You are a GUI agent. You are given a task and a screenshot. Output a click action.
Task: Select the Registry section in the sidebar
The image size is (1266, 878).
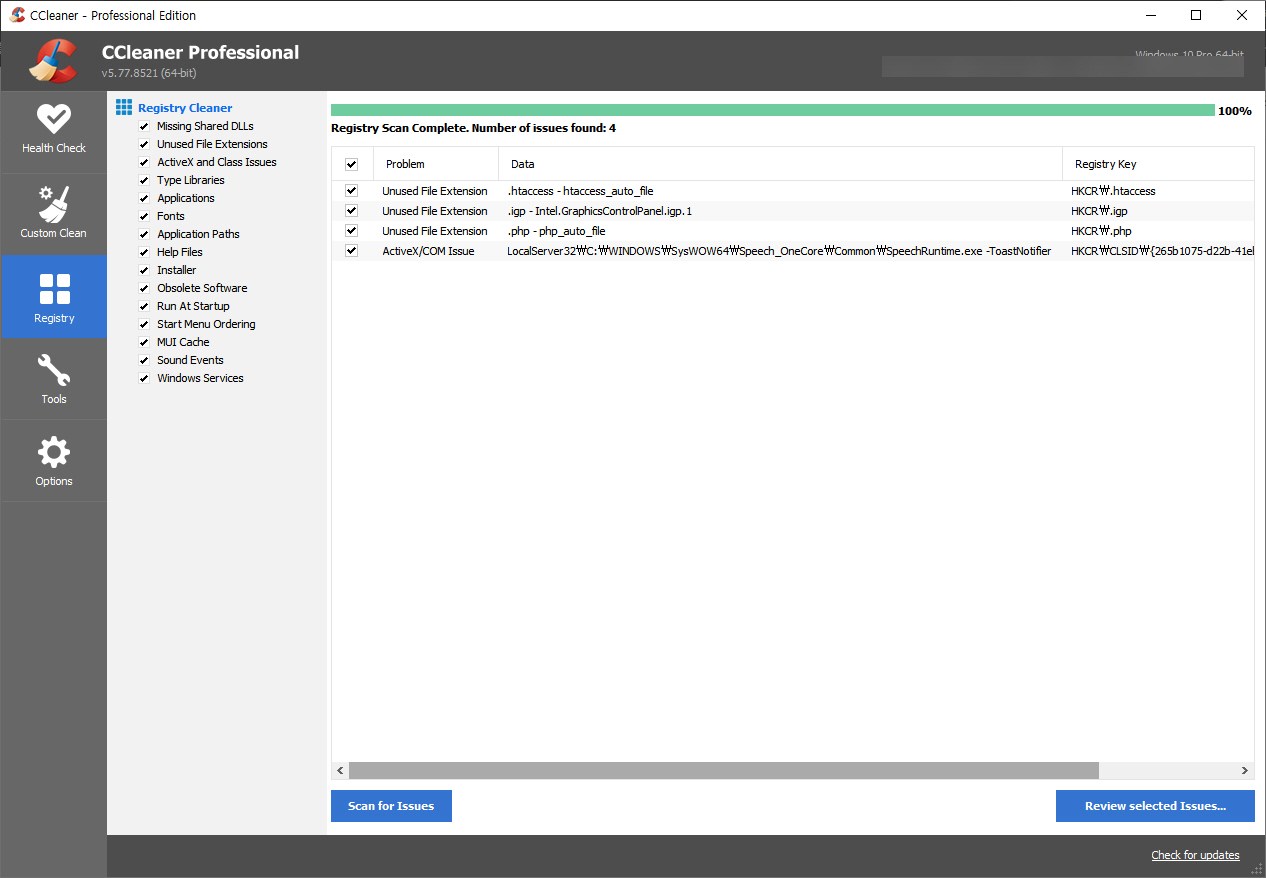coord(54,297)
